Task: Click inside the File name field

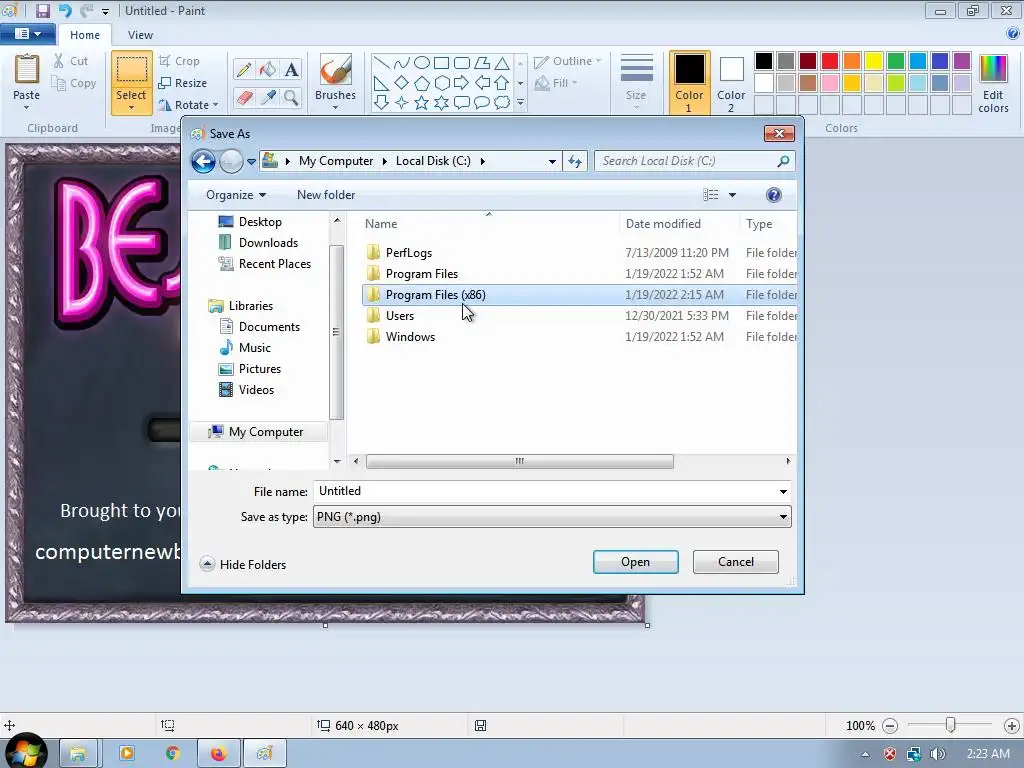Action: point(552,491)
